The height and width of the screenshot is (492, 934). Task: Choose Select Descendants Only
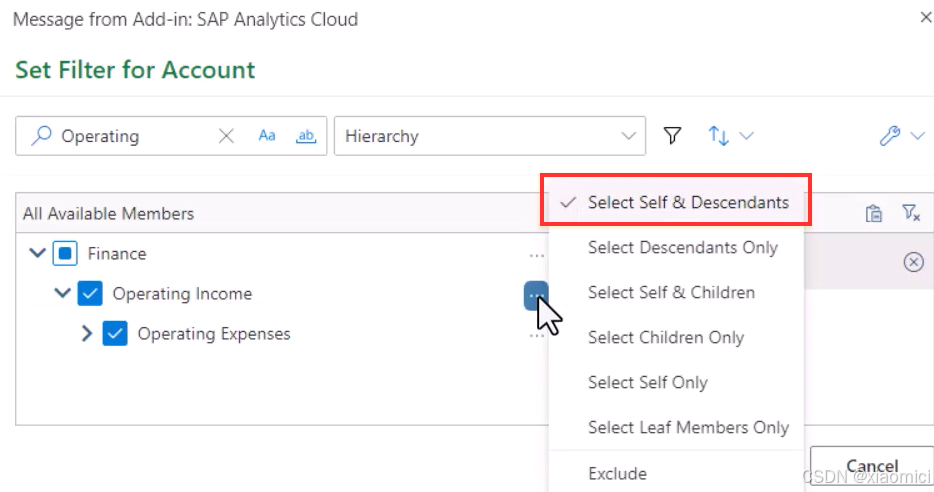(676, 247)
